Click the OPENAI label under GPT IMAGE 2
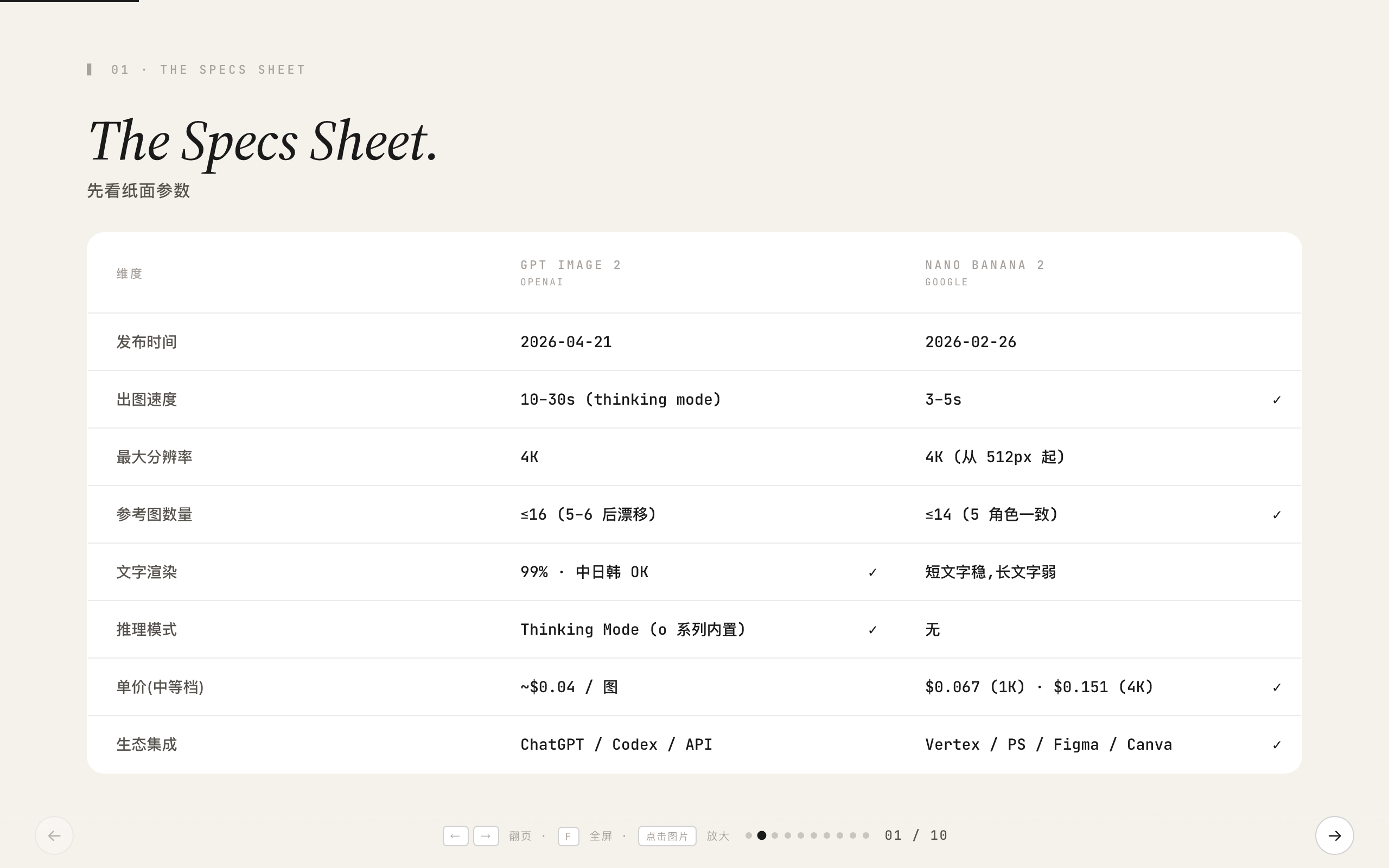 (542, 282)
